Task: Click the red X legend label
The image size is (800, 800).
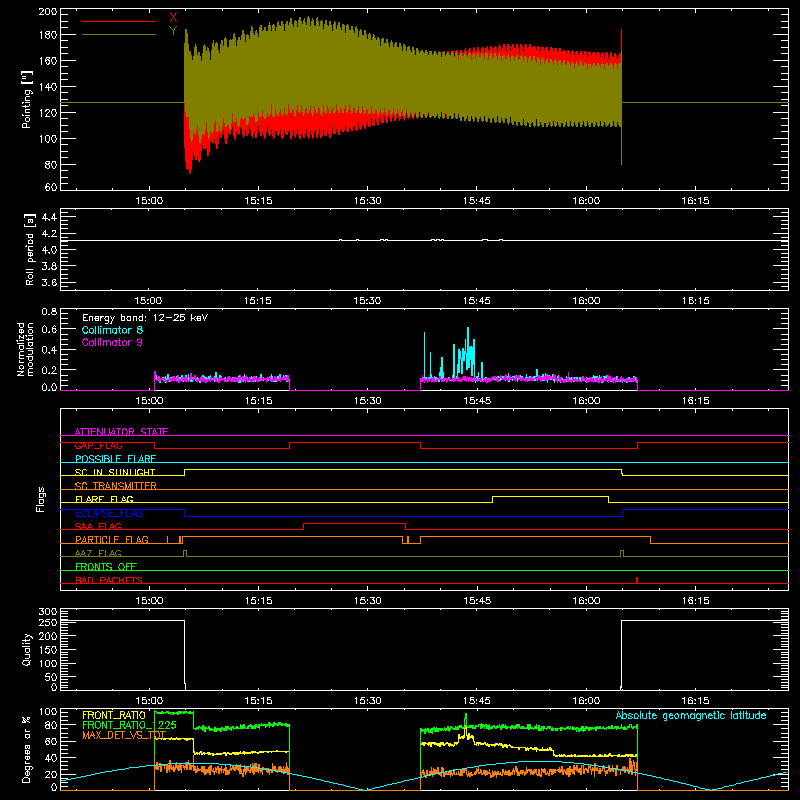Action: 173,18
